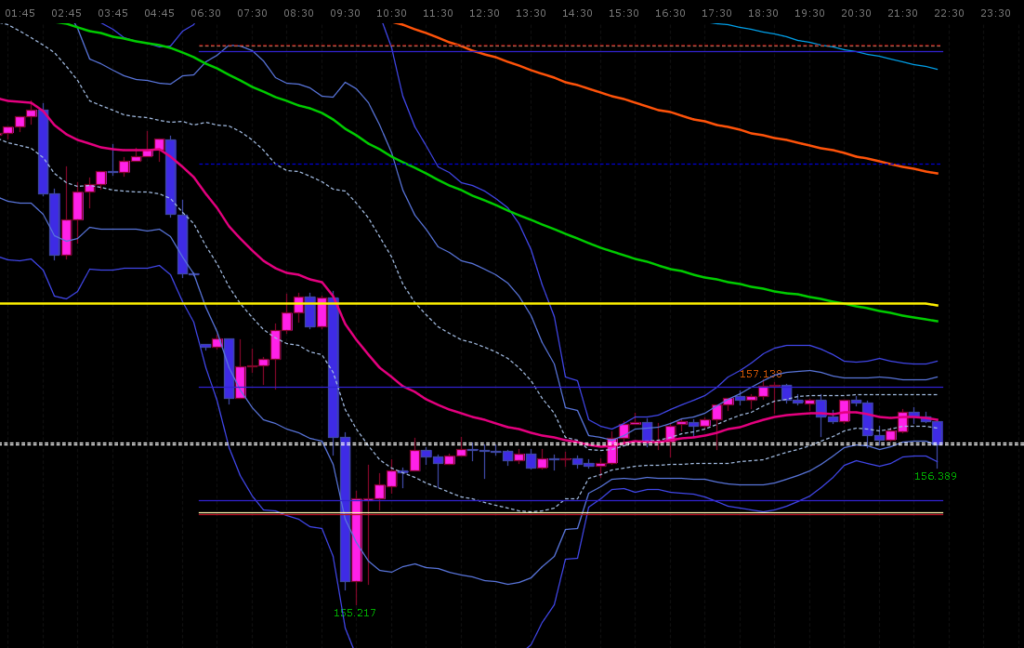The image size is (1024, 648).
Task: Click the 01:45 time axis label
Action: pos(20,13)
